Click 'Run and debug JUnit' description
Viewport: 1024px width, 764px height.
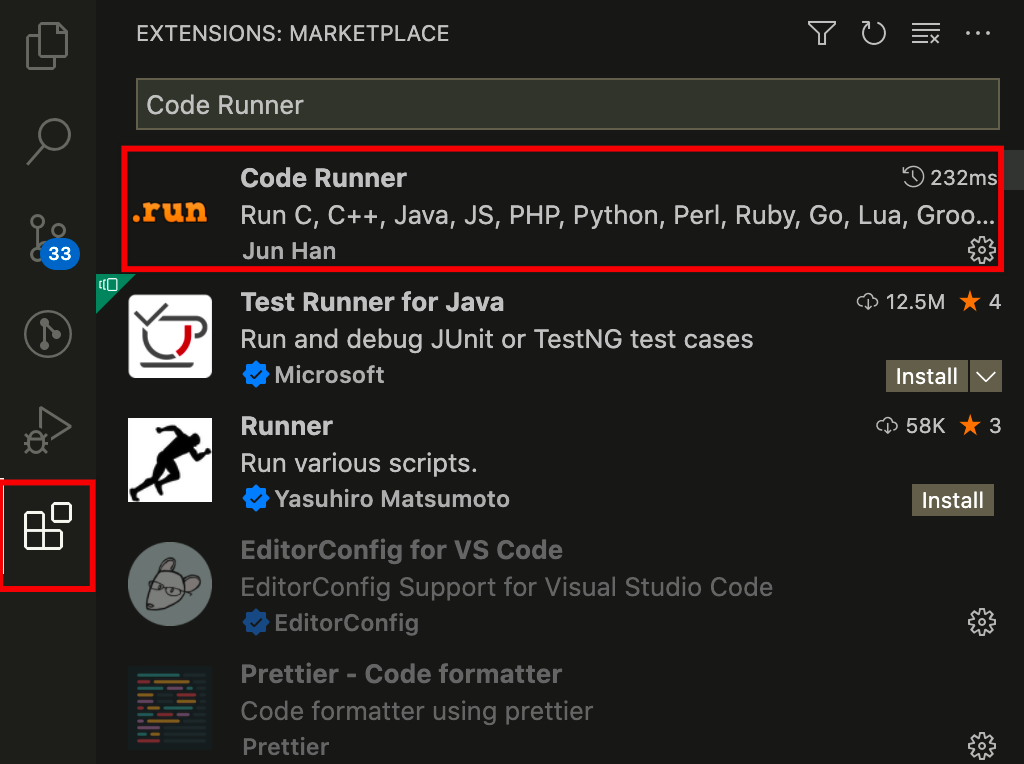(497, 339)
